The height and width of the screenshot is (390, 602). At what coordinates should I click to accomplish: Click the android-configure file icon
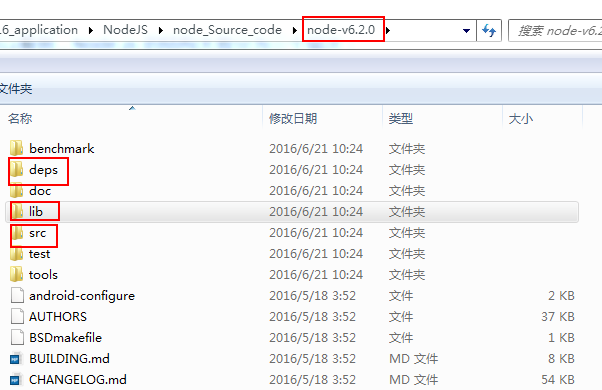coord(17,296)
